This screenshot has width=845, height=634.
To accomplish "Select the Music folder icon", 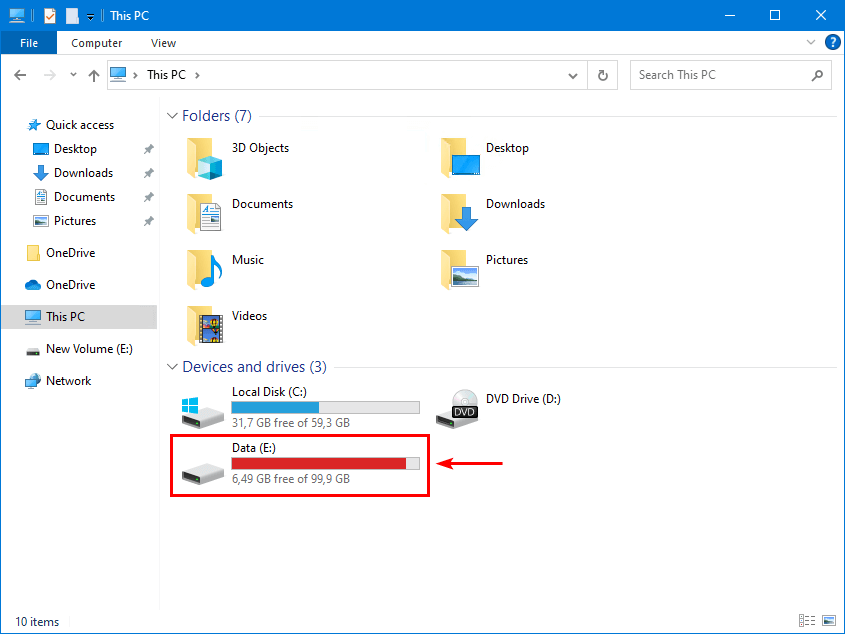I will pyautogui.click(x=205, y=270).
